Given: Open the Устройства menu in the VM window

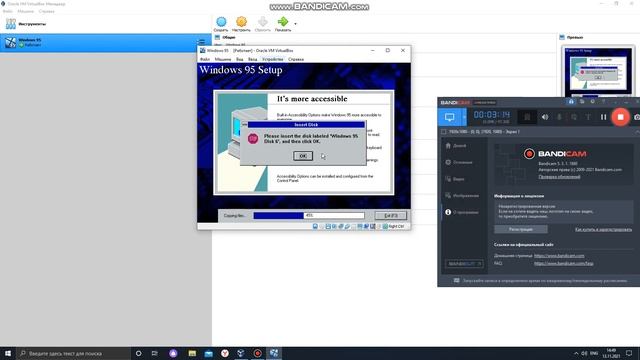Looking at the screenshot, I should tap(273, 59).
